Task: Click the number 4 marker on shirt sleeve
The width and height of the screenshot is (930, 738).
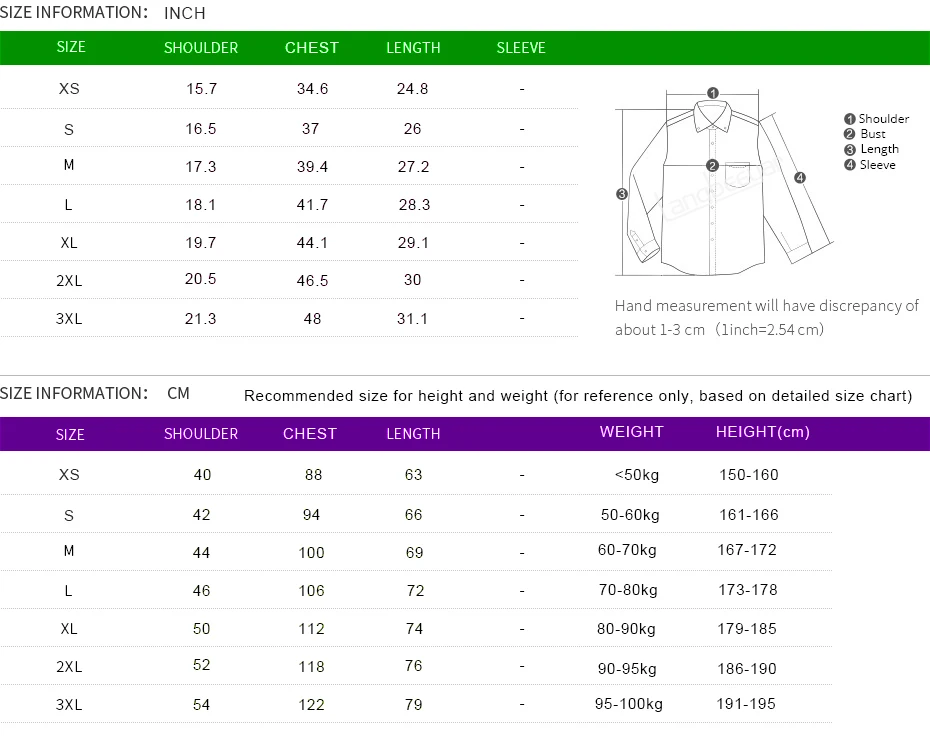Action: [800, 178]
